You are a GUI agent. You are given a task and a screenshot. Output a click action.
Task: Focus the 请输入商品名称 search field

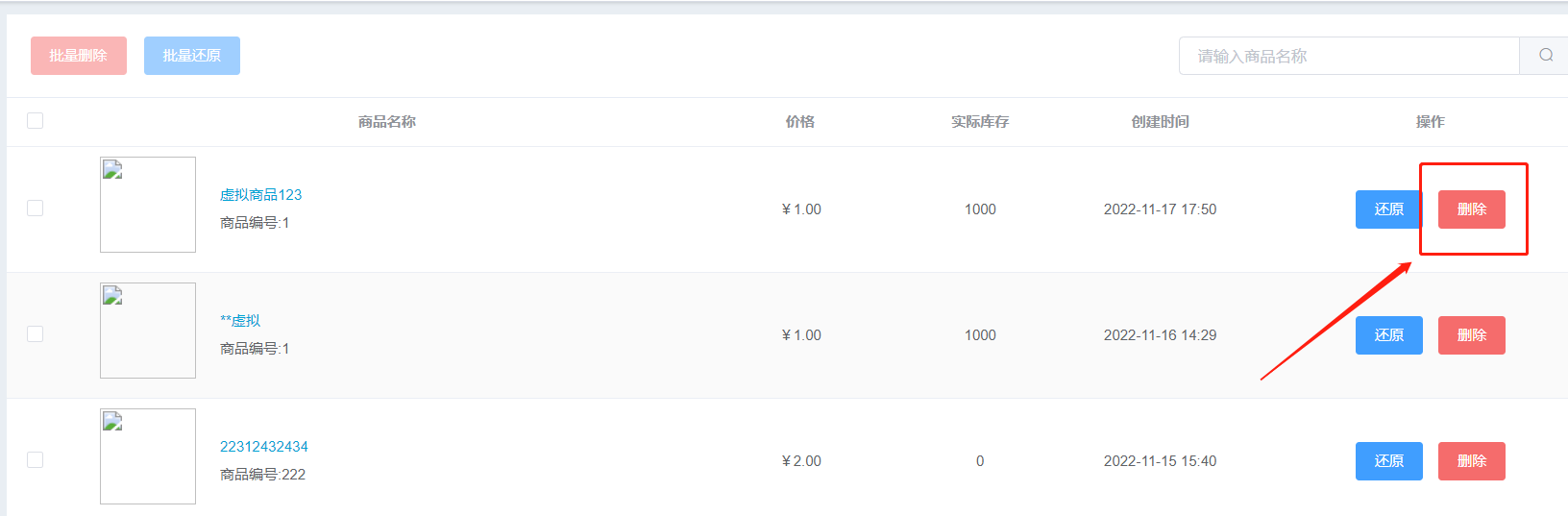click(x=1349, y=56)
